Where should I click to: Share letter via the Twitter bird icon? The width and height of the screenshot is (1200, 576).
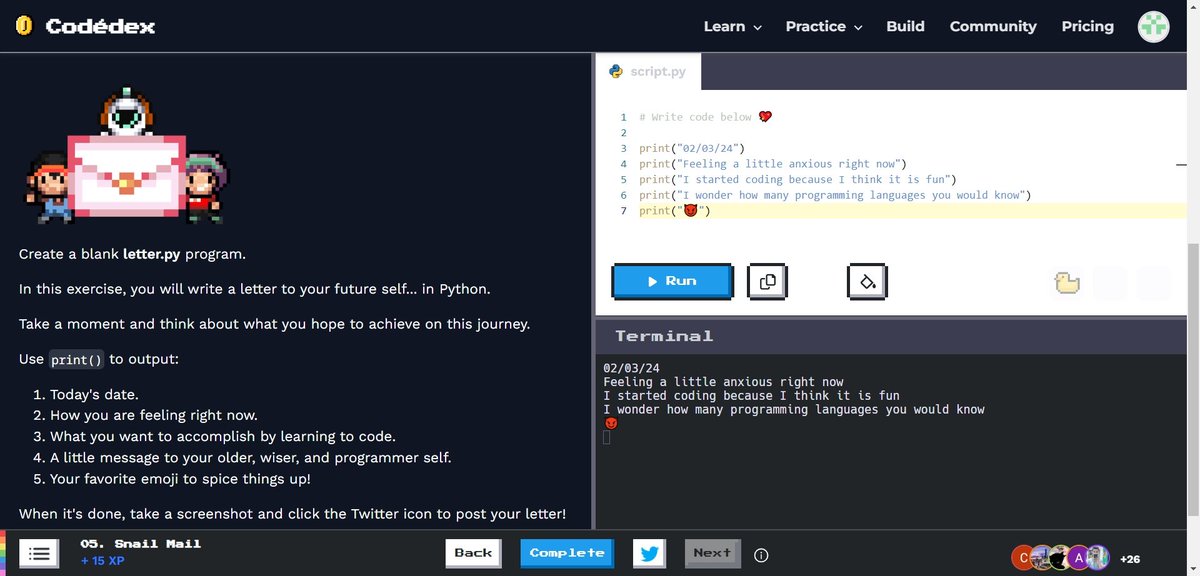[x=649, y=553]
